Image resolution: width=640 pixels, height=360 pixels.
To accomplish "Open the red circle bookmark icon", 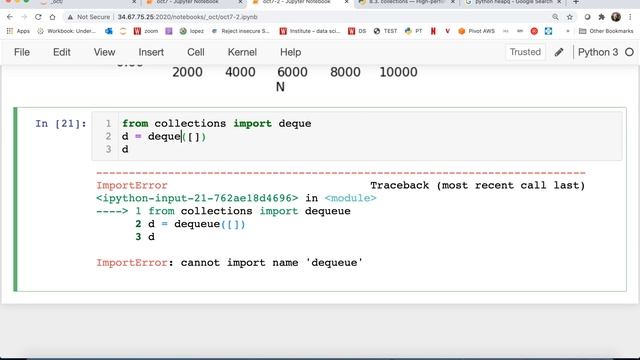I will coord(534,31).
